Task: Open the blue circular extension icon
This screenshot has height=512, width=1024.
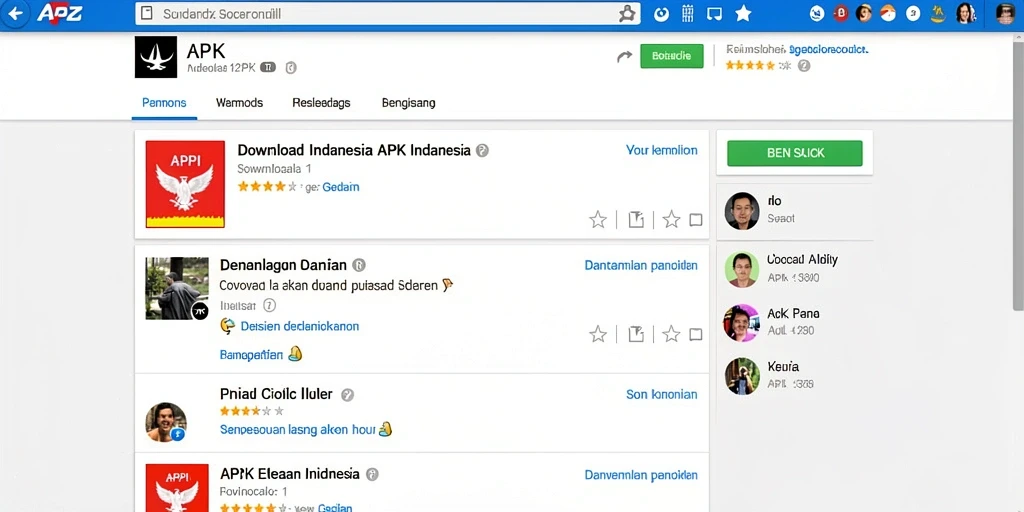Action: click(817, 14)
